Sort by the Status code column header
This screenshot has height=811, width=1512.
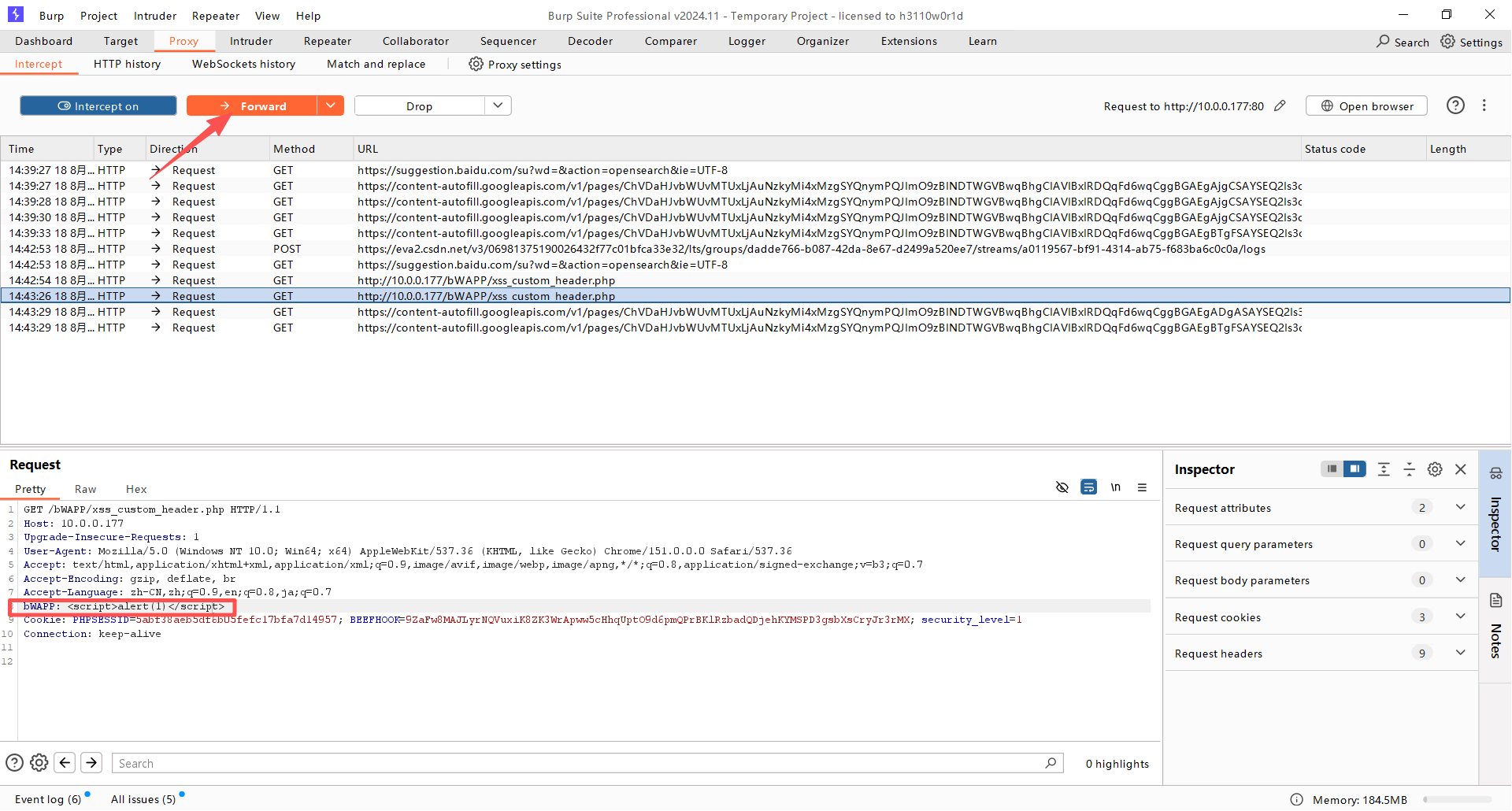[x=1364, y=149]
